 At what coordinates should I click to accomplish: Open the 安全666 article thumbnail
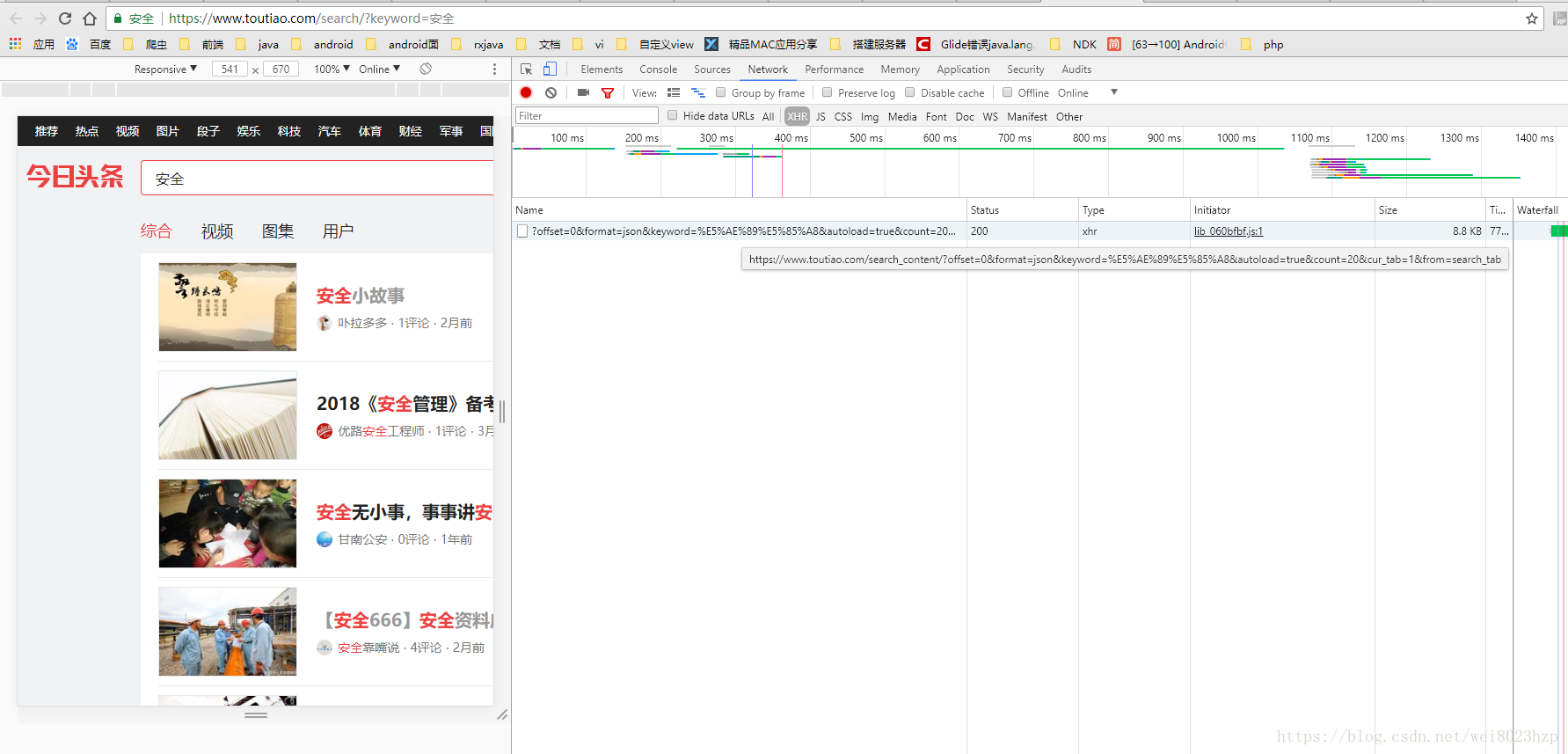click(228, 632)
